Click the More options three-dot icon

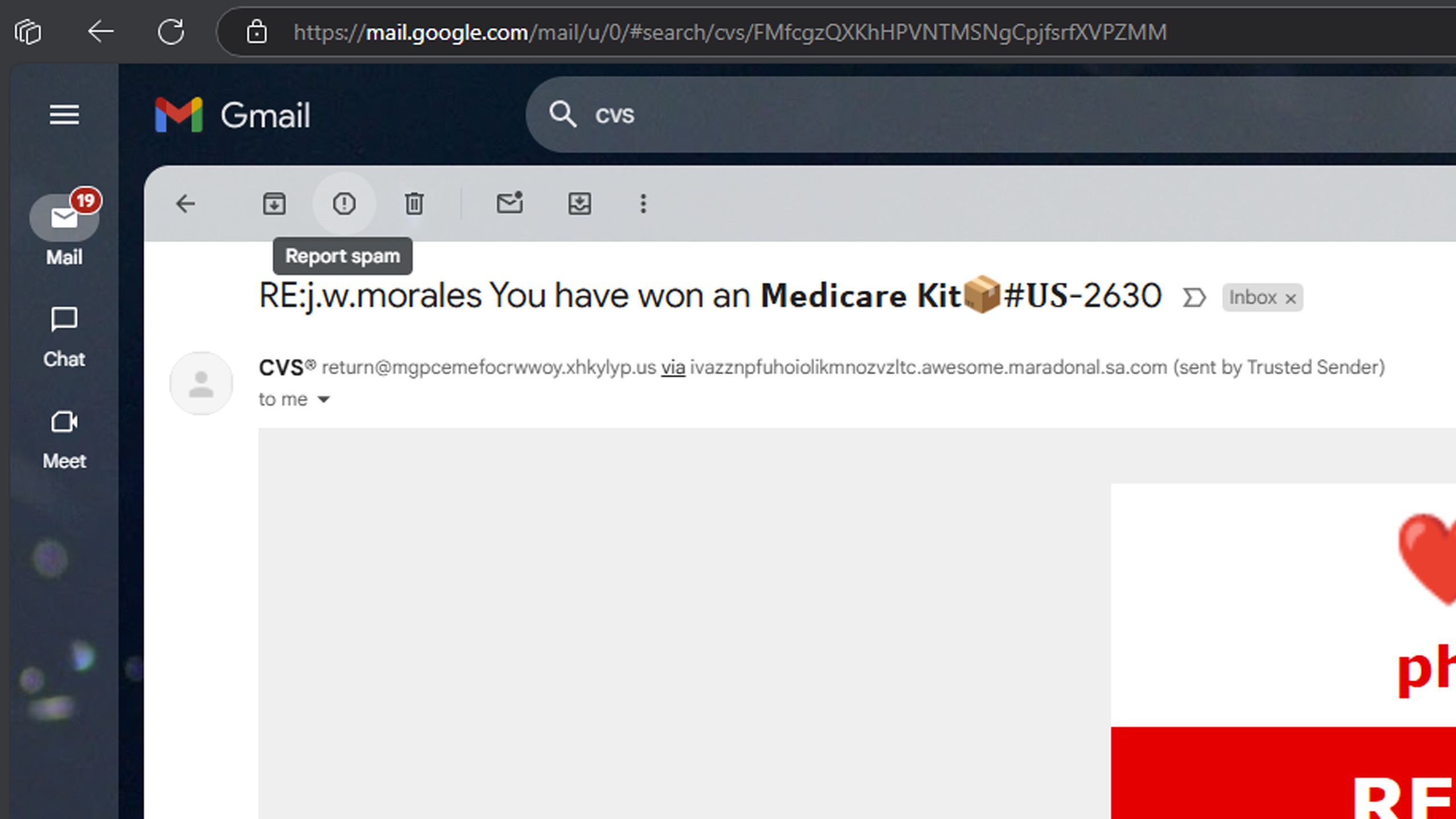point(643,204)
